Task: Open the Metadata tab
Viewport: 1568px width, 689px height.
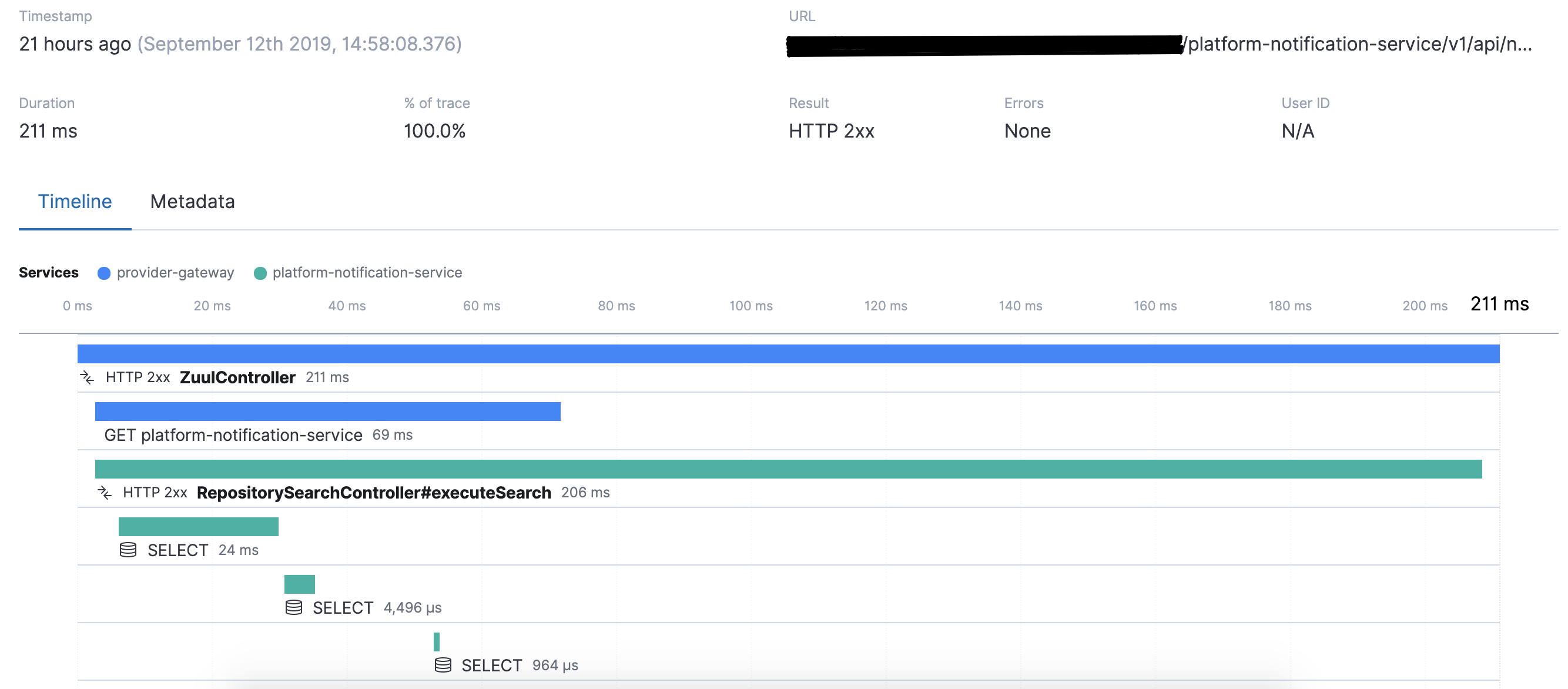Action: (x=192, y=202)
